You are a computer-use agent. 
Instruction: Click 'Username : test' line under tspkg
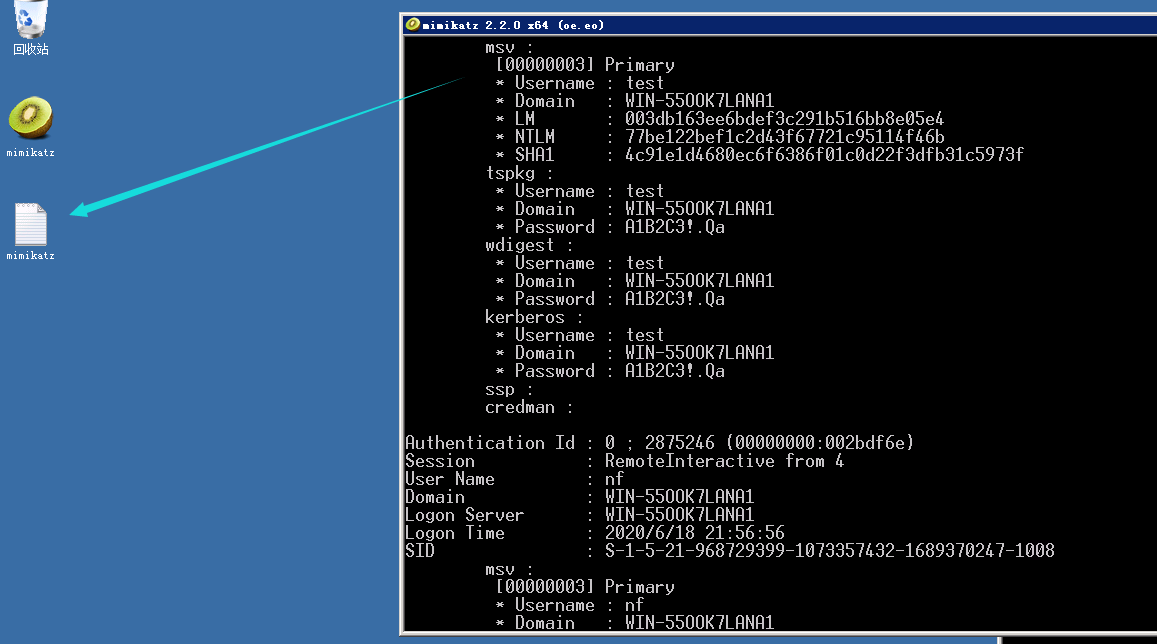point(580,191)
